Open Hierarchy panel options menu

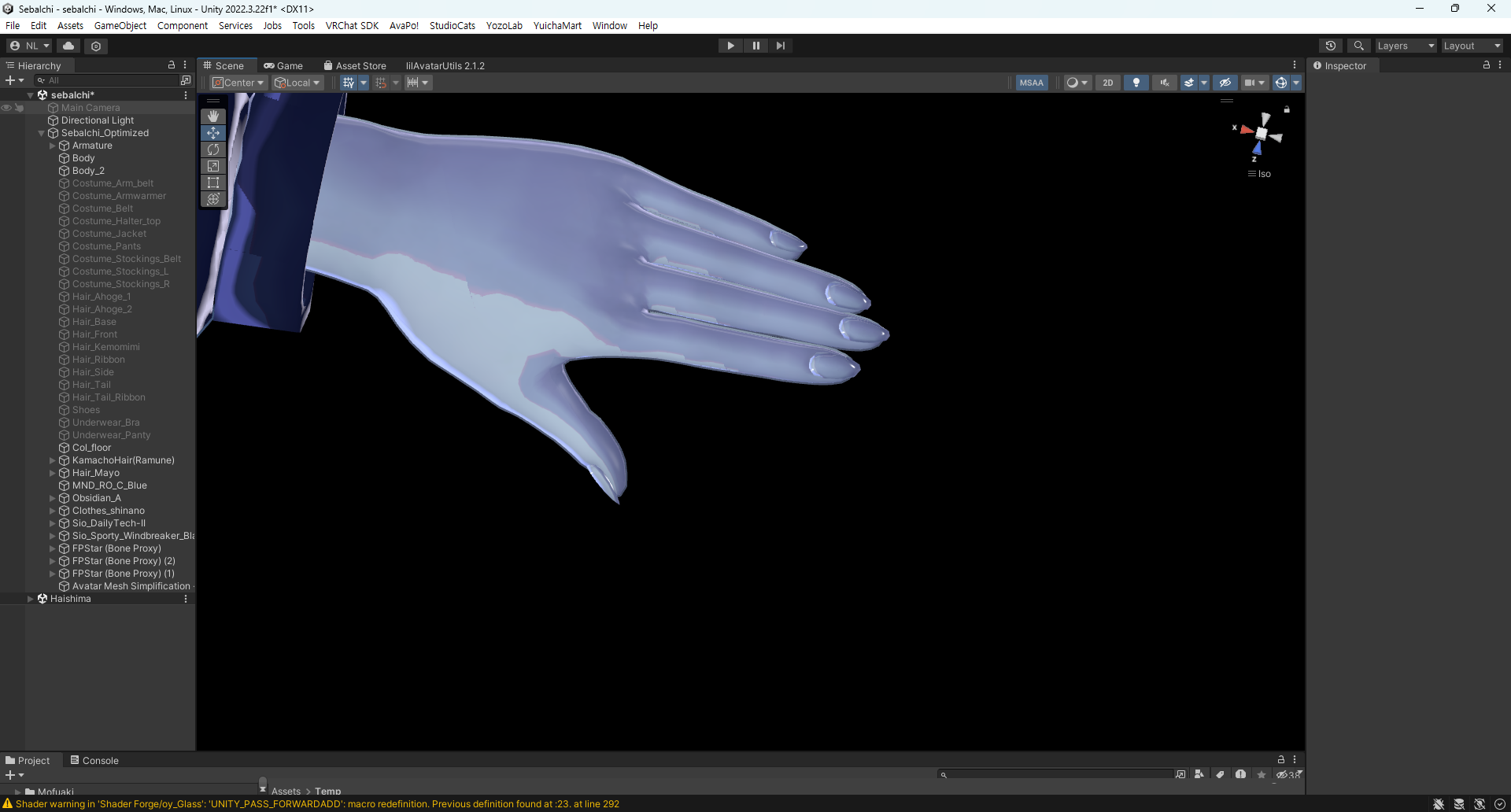[x=186, y=65]
